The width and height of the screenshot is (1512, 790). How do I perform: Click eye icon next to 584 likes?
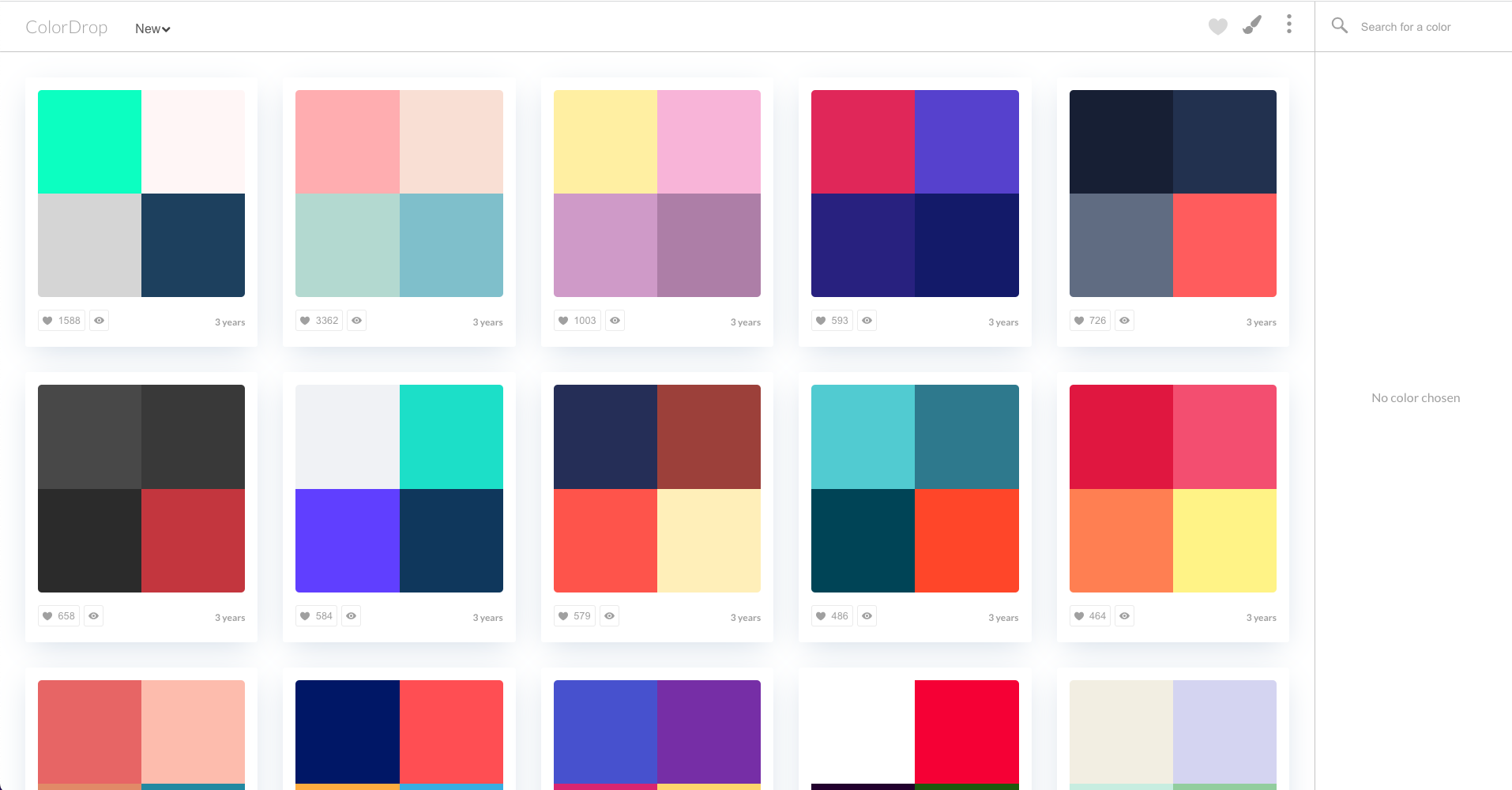pos(351,616)
